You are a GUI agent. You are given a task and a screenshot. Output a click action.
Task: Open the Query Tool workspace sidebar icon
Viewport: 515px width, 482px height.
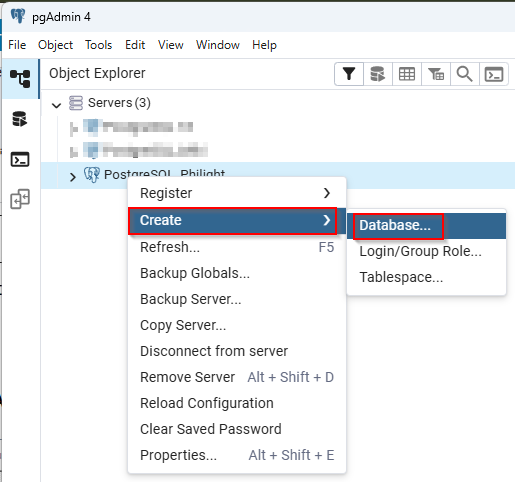pos(20,119)
